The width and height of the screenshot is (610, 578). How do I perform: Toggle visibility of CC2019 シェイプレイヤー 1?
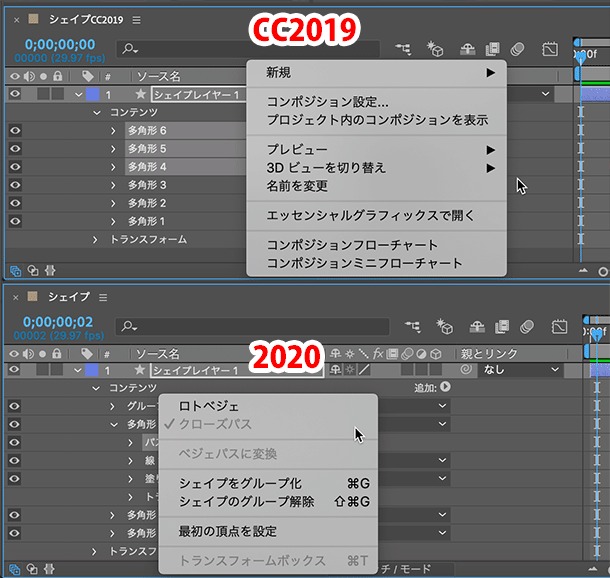15,94
